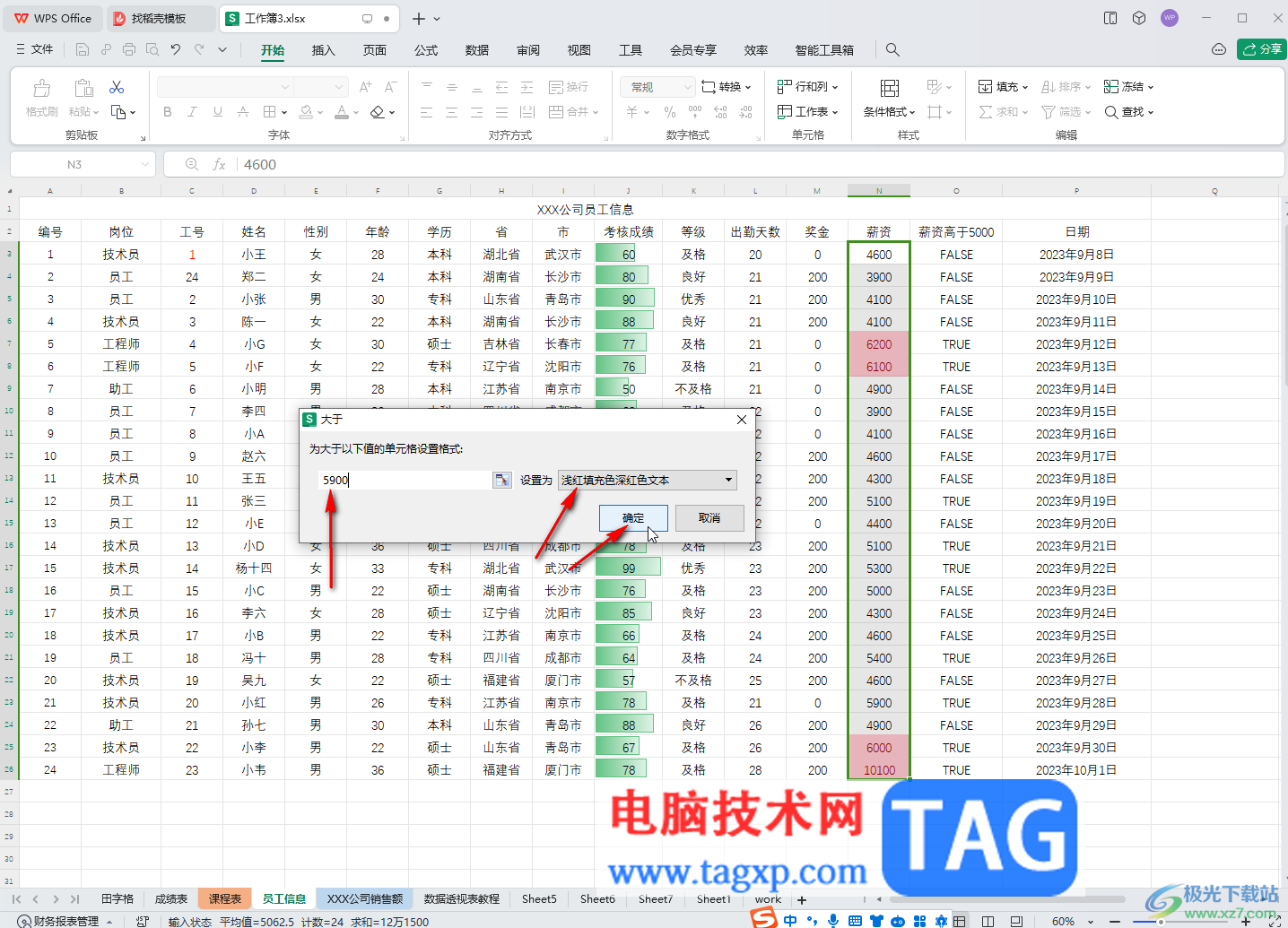Click the 工作表 worksheet button
Screen dimensions: 1288x928
point(808,112)
